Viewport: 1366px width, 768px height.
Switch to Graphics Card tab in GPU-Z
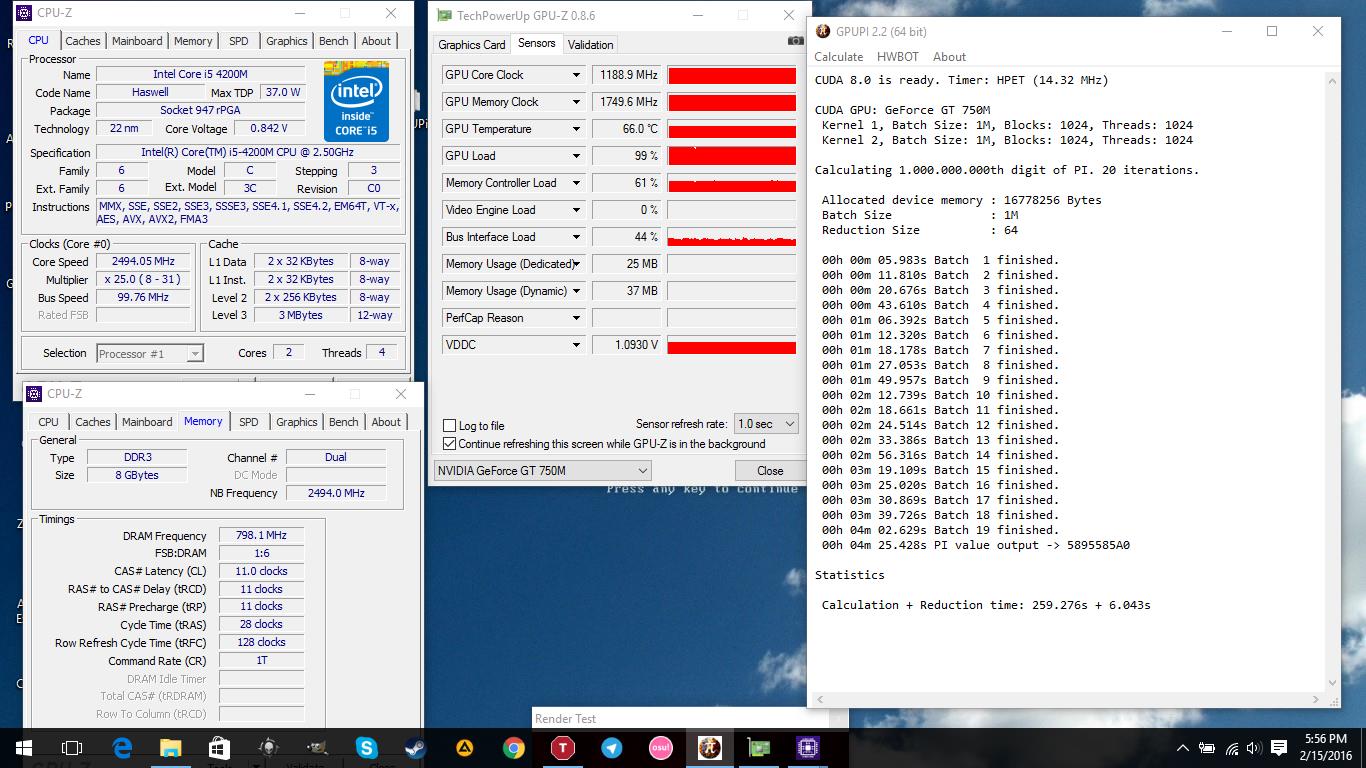click(472, 45)
